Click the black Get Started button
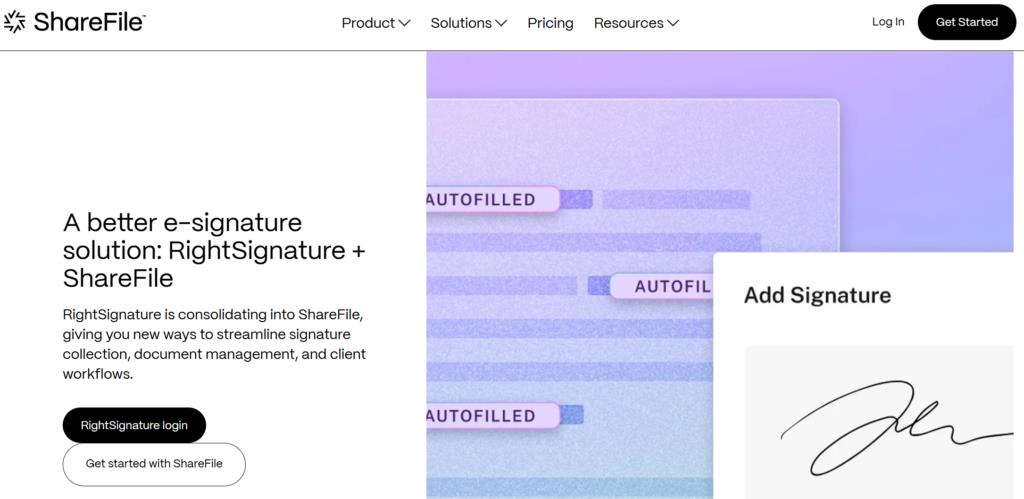This screenshot has height=499, width=1024. (967, 22)
